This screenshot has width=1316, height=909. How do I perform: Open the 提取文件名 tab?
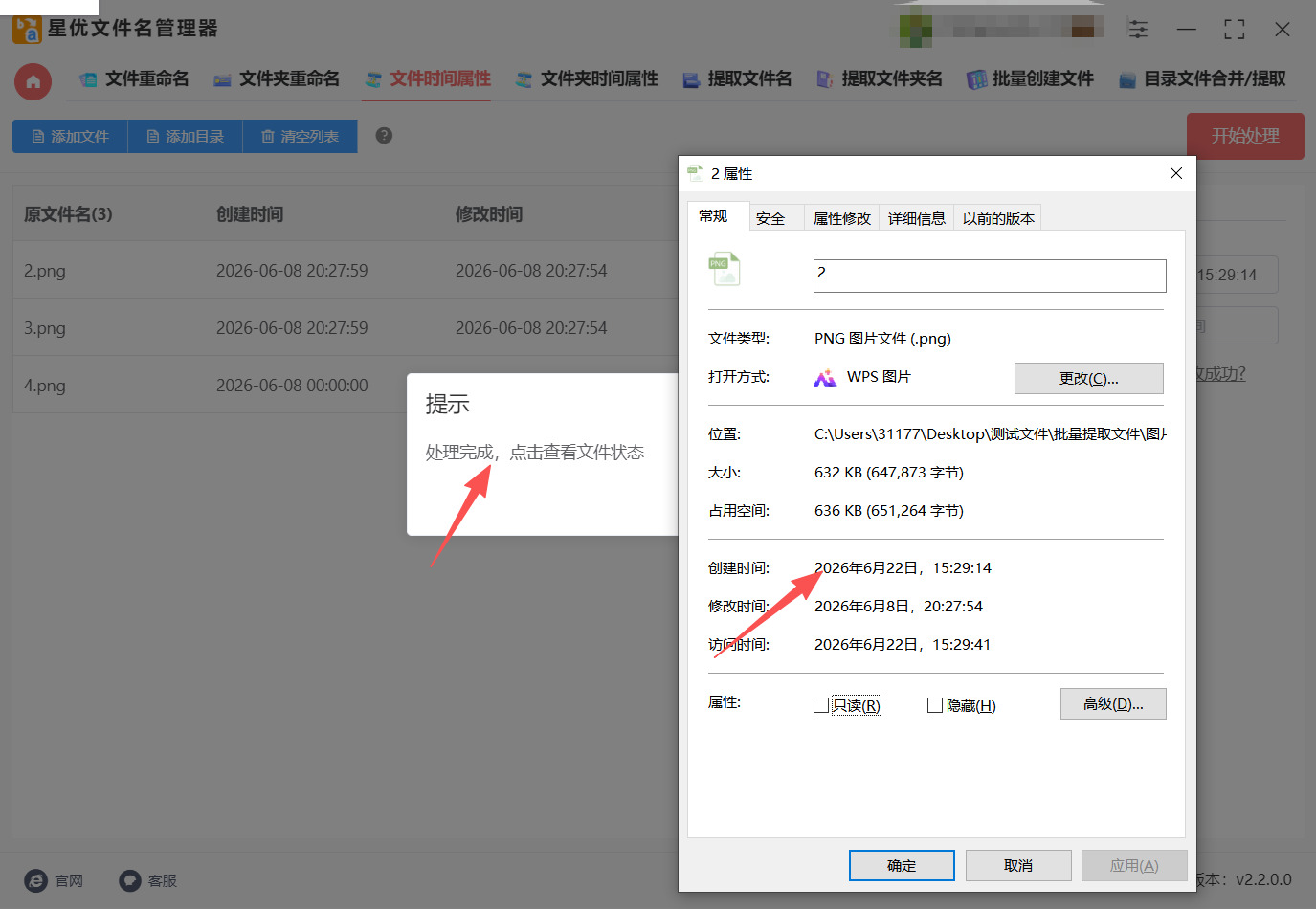(737, 79)
